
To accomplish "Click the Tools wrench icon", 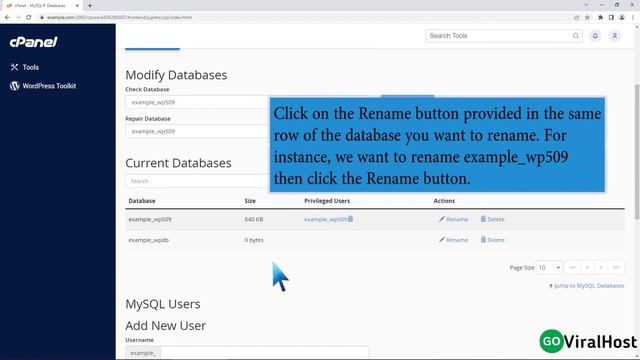I will 14,67.
